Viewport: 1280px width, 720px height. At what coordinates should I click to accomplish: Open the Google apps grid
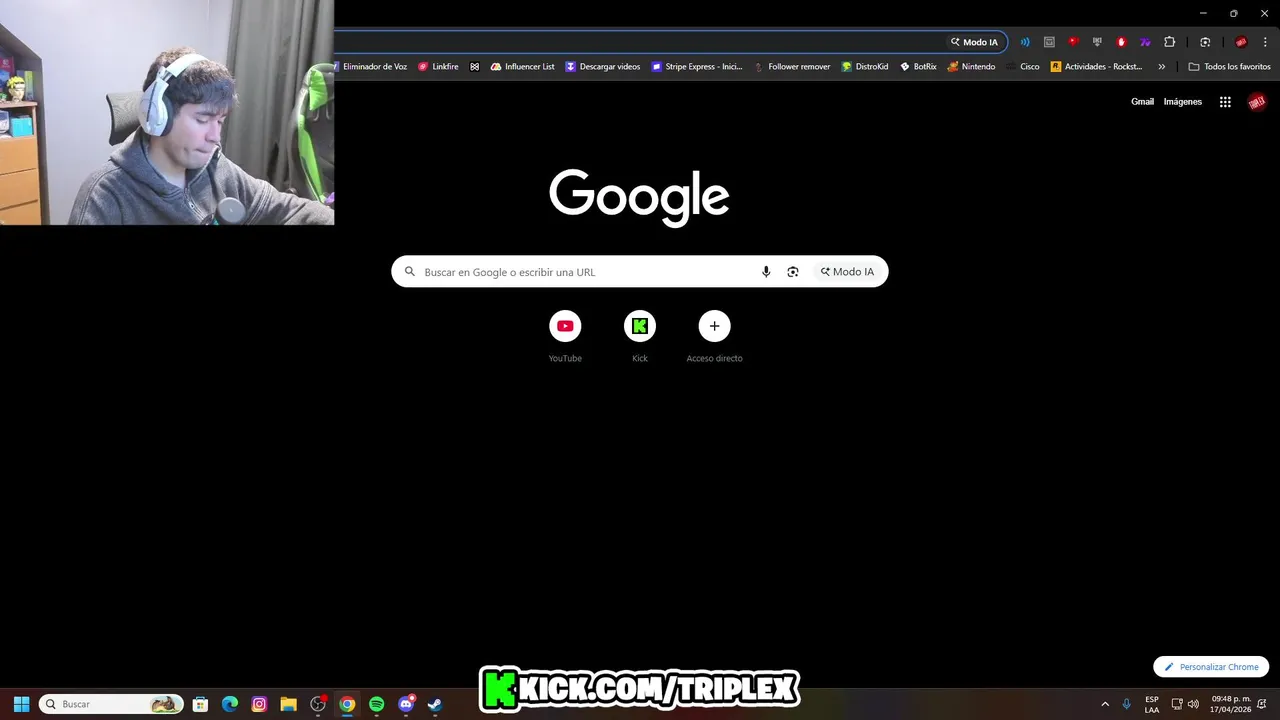coord(1225,102)
